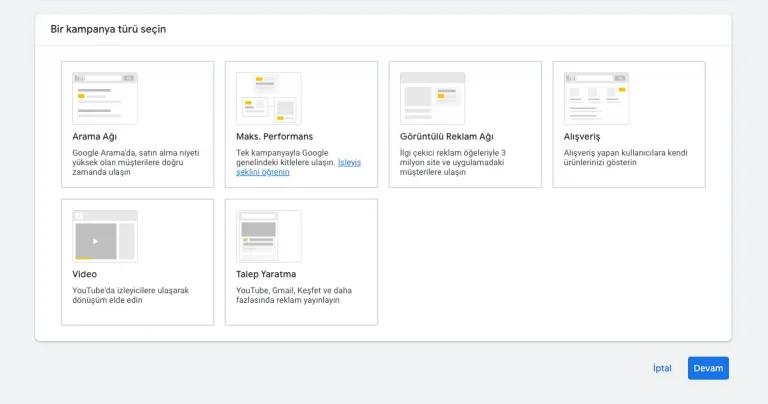Click the Talep Yaratma campaign illustration icon
768x404 pixels.
[268, 236]
